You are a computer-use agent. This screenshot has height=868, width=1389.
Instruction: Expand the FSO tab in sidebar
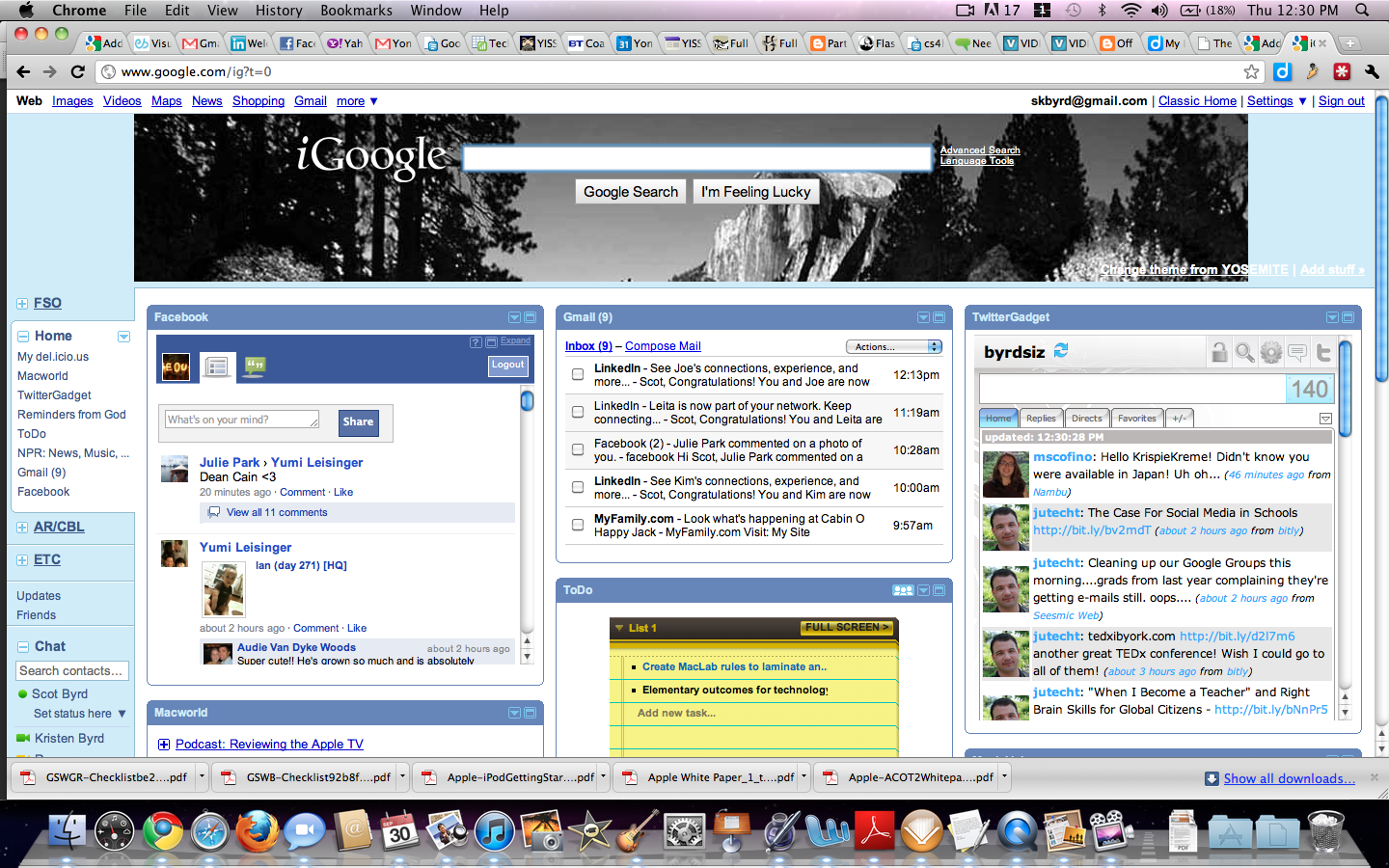(22, 304)
